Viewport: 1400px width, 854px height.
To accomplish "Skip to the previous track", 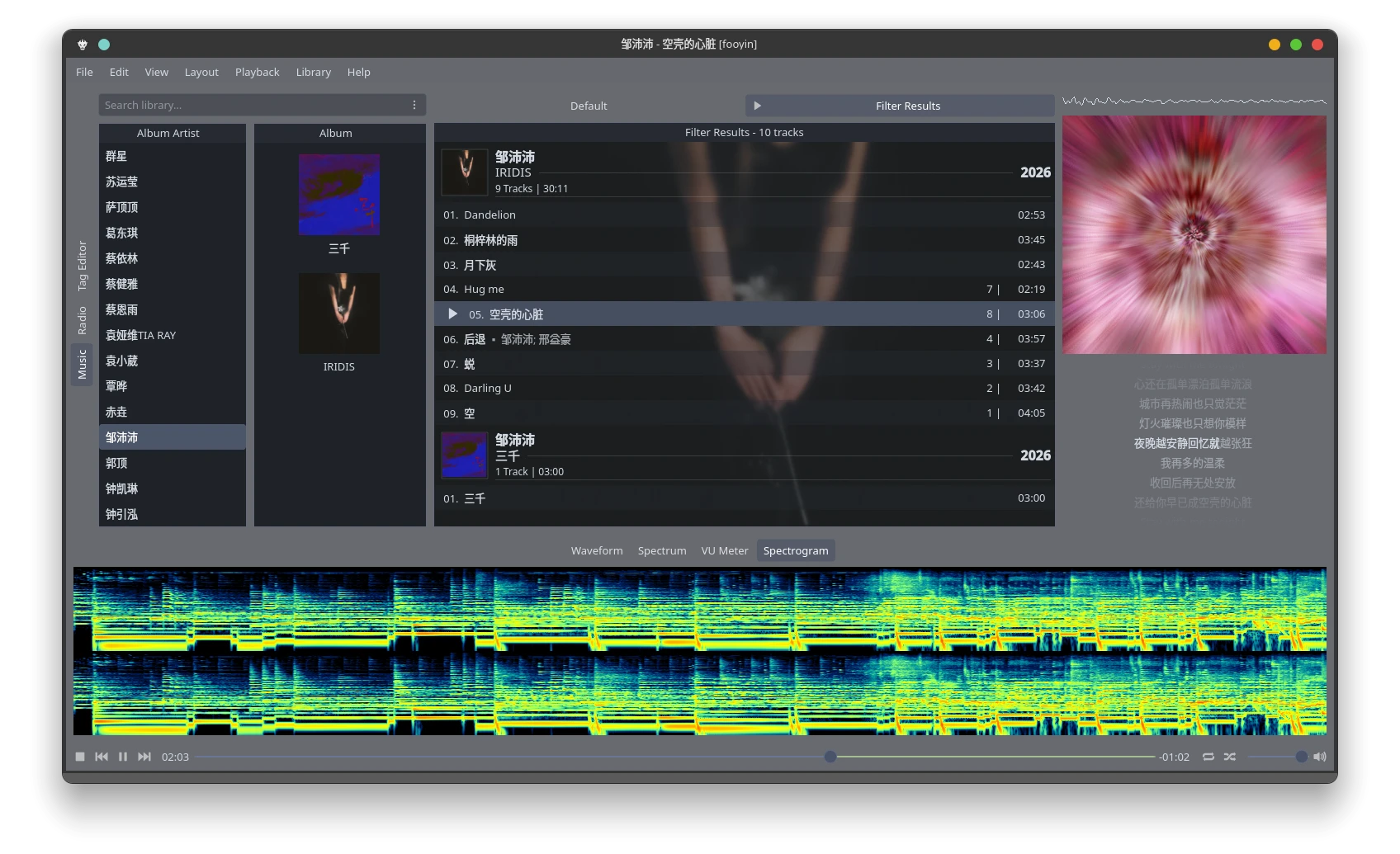I will [x=102, y=757].
